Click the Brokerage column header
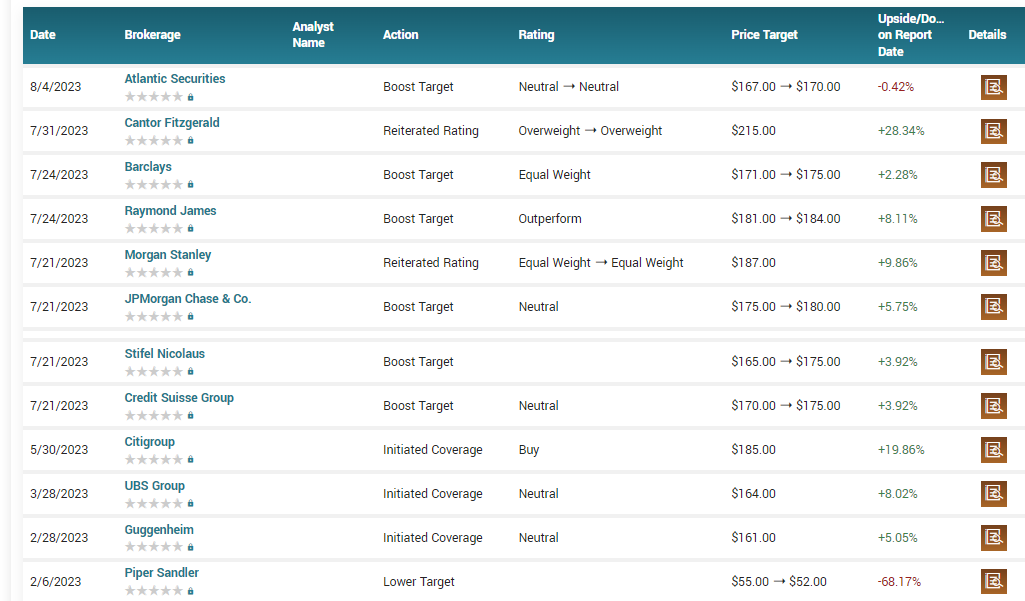The height and width of the screenshot is (601, 1025). point(152,35)
